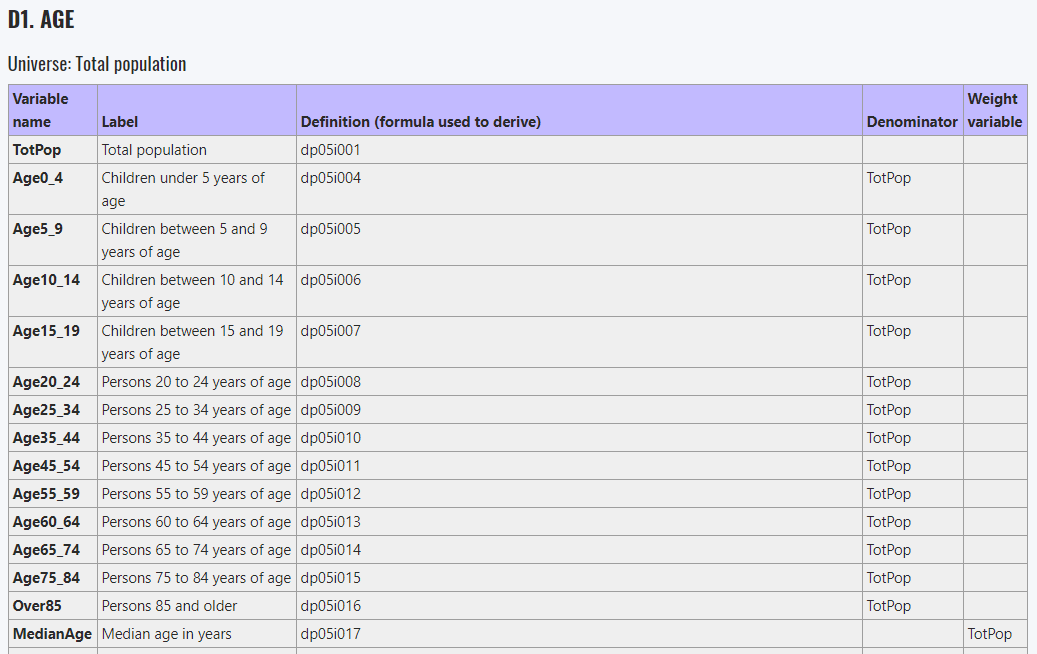Select the Universe: Total population text
The image size is (1037, 654).
pyautogui.click(x=97, y=64)
